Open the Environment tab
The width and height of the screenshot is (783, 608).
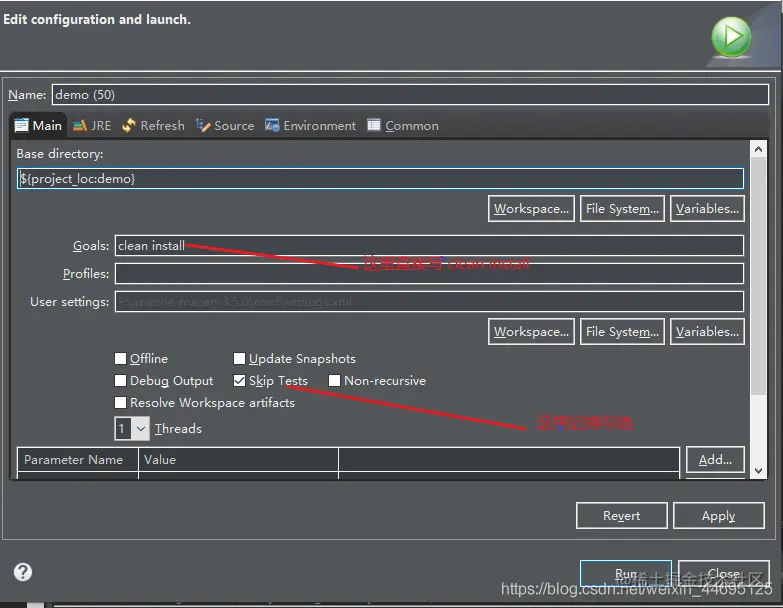310,125
